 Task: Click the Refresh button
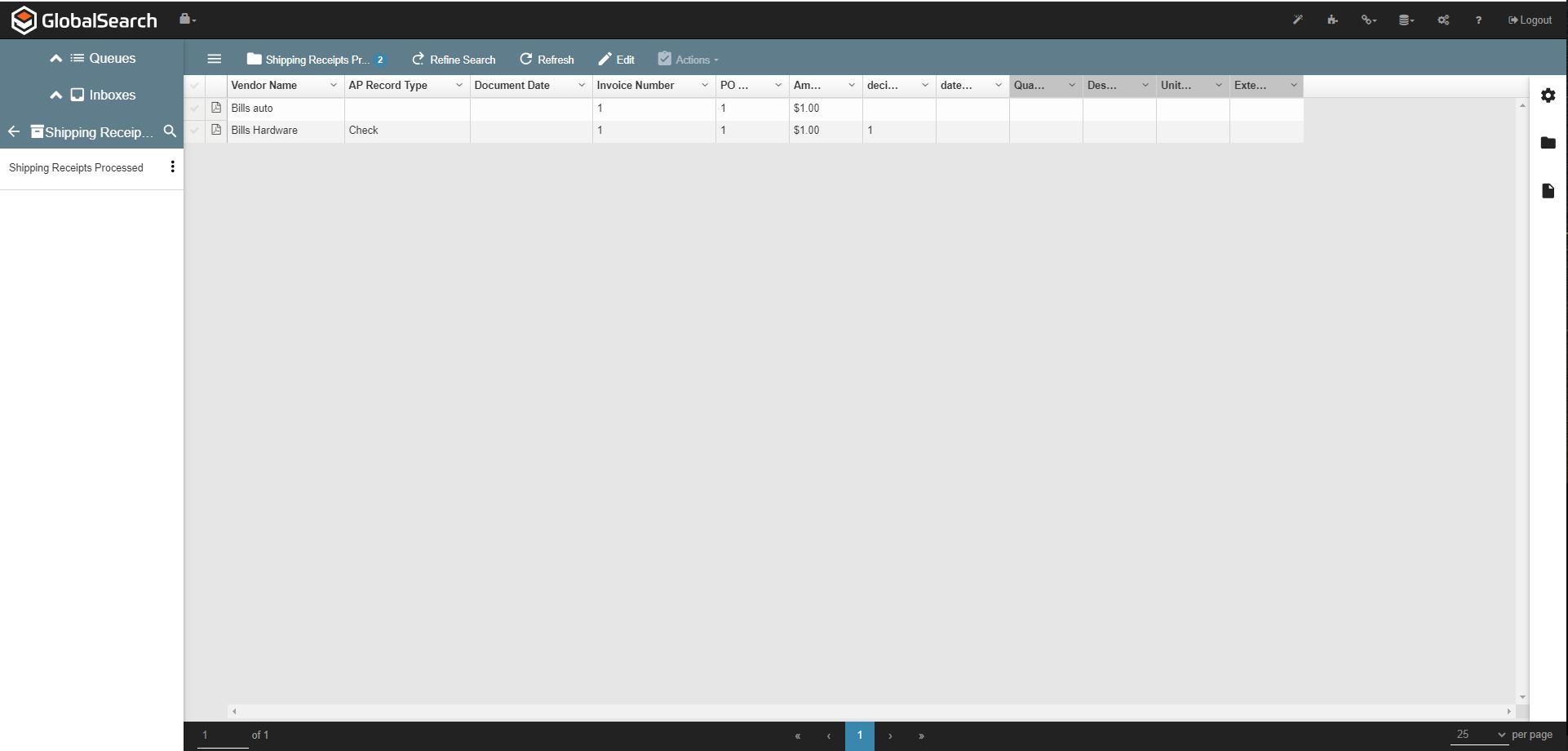547,60
